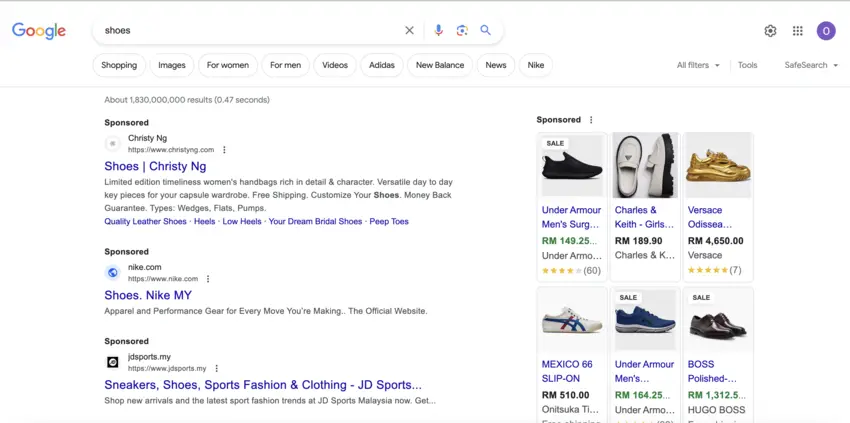Viewport: 850px width, 423px height.
Task: Open the 'Heels' sitelink
Action: click(x=204, y=221)
